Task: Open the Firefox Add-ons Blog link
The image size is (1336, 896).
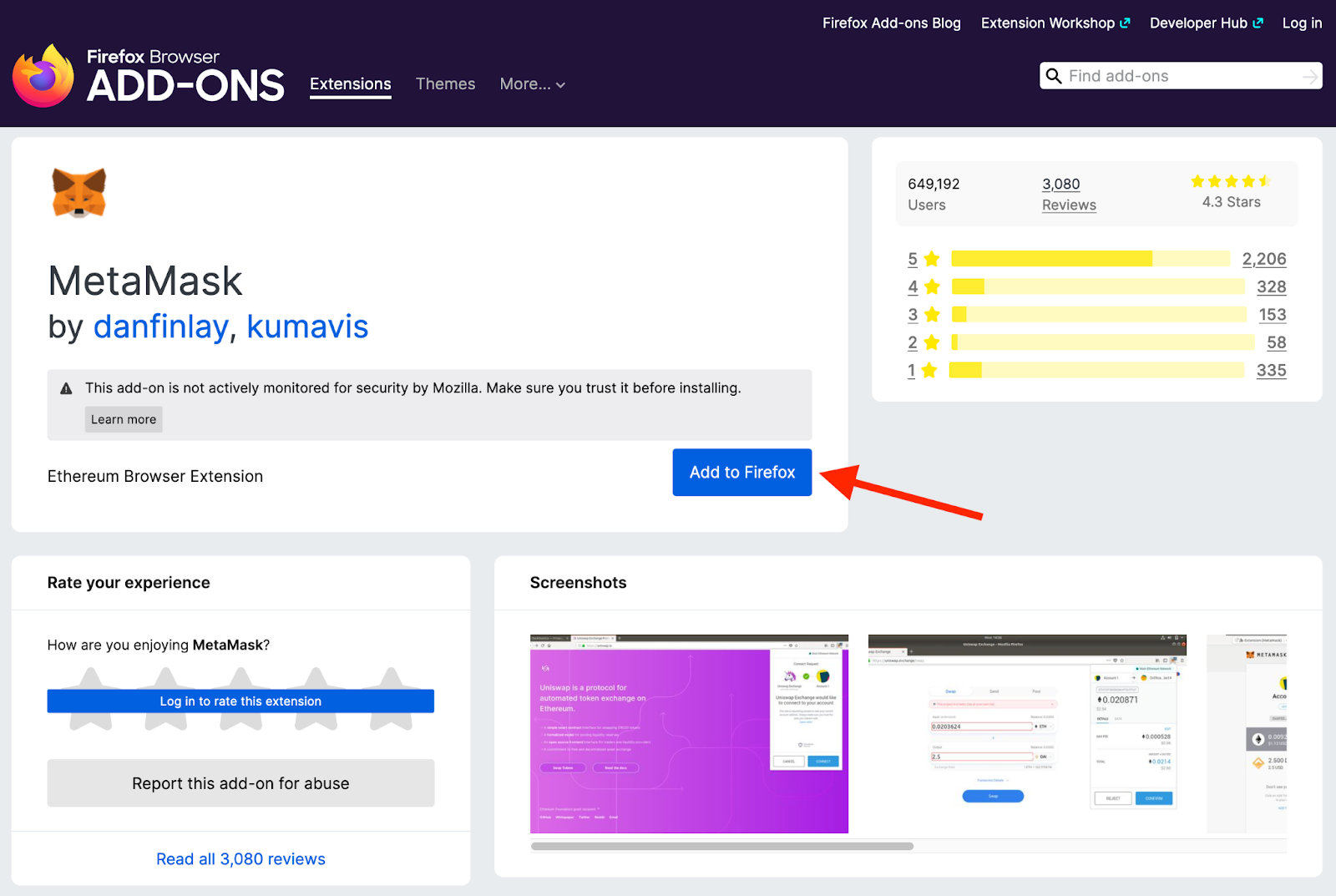Action: point(891,23)
